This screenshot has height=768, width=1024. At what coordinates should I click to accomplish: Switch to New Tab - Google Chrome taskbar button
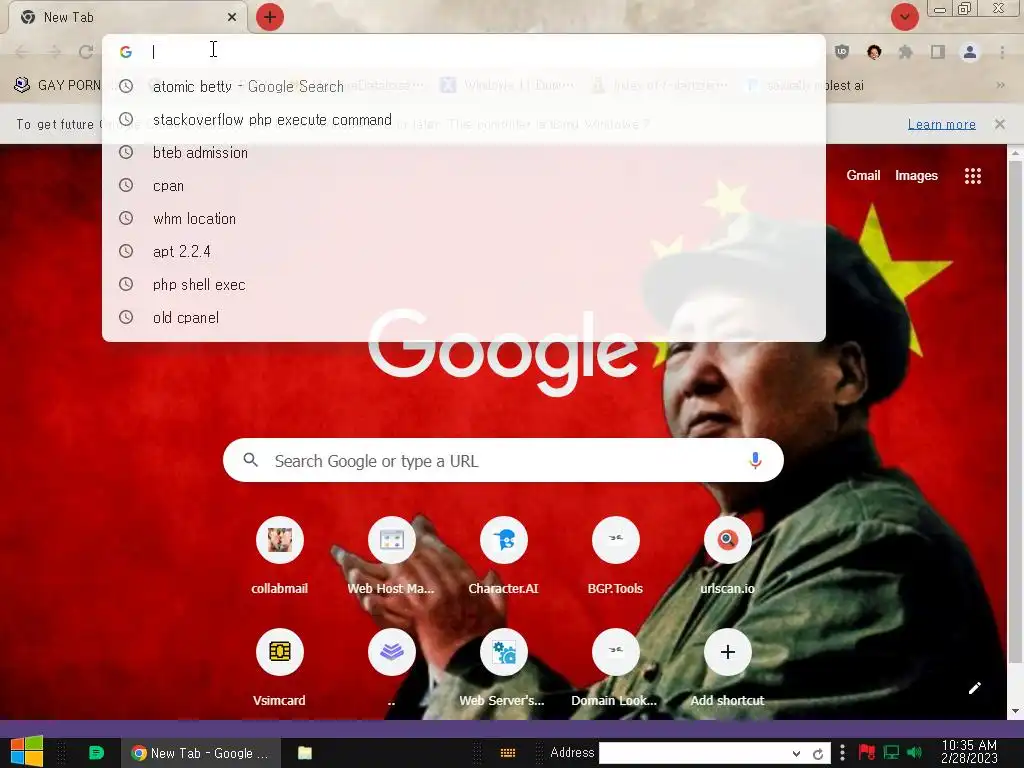pyautogui.click(x=200, y=753)
